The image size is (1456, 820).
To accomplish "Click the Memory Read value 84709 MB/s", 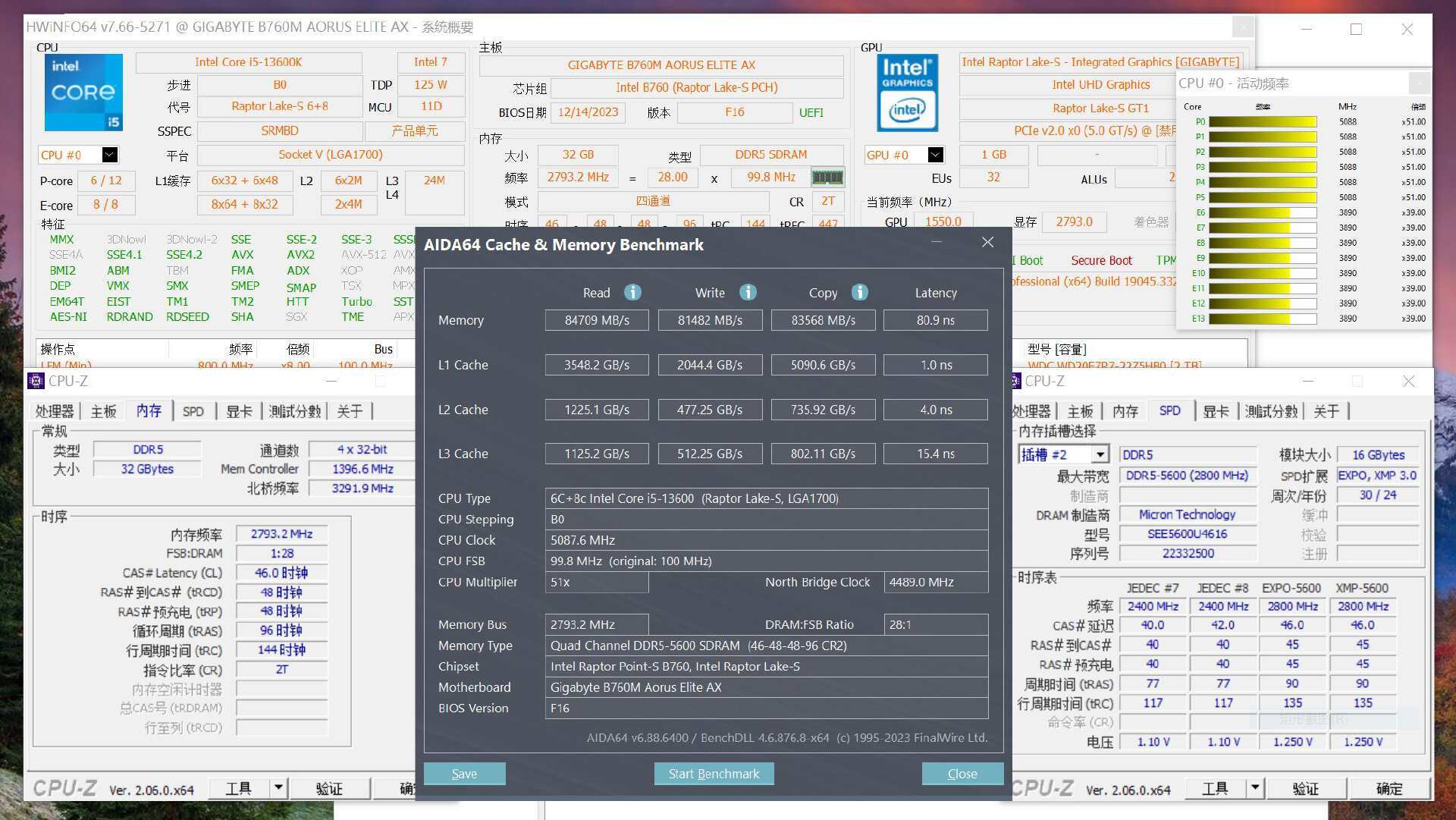I will tap(597, 320).
